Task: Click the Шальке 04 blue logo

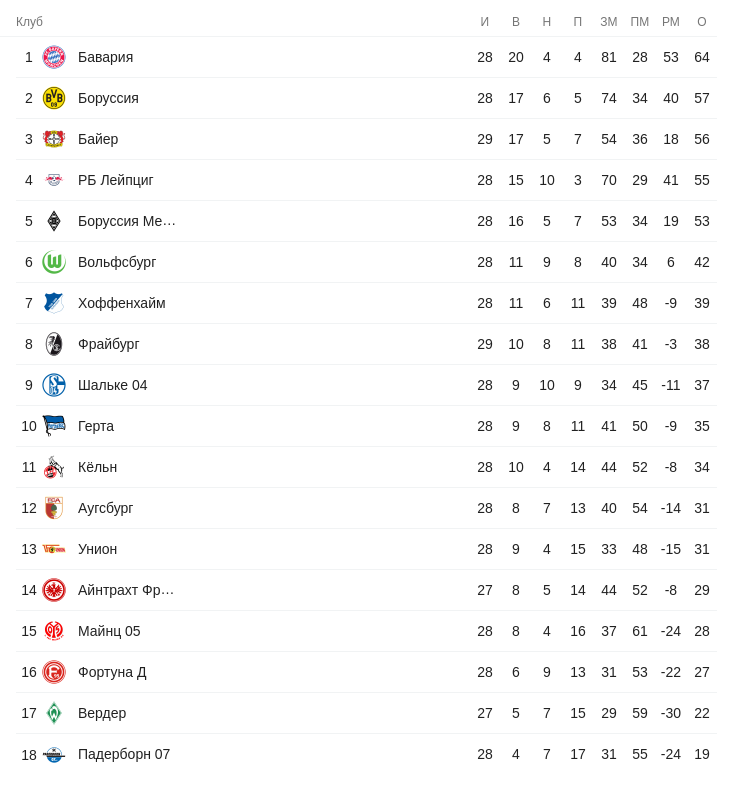Action: pyautogui.click(x=54, y=385)
